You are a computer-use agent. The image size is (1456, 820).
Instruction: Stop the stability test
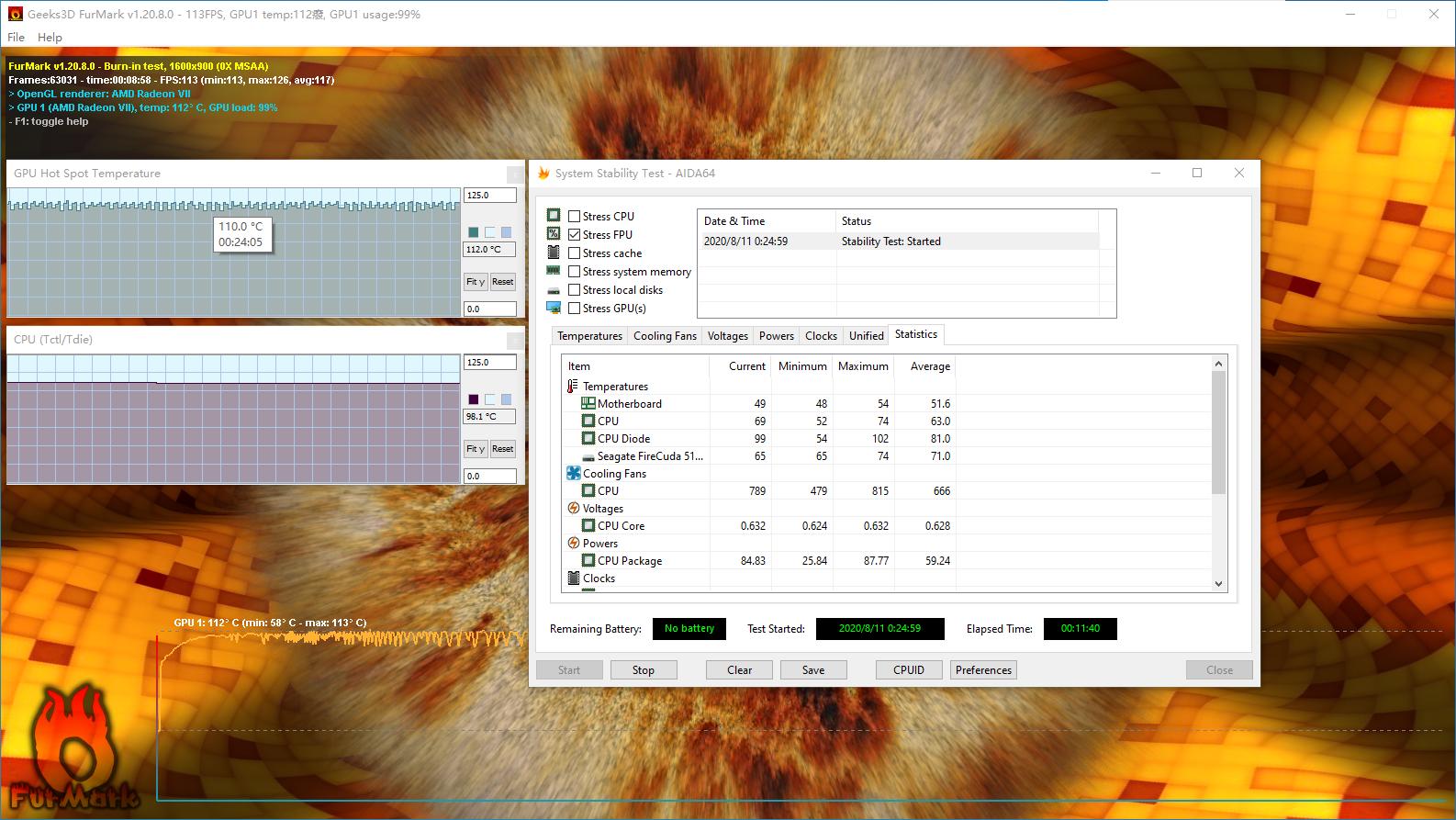point(644,670)
